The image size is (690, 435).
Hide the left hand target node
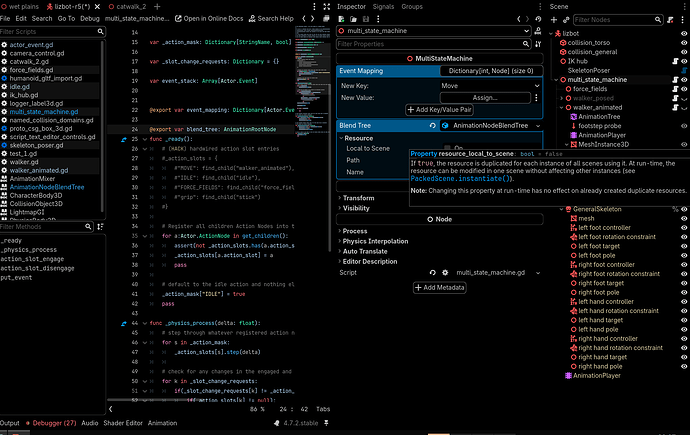pyautogui.click(x=684, y=320)
